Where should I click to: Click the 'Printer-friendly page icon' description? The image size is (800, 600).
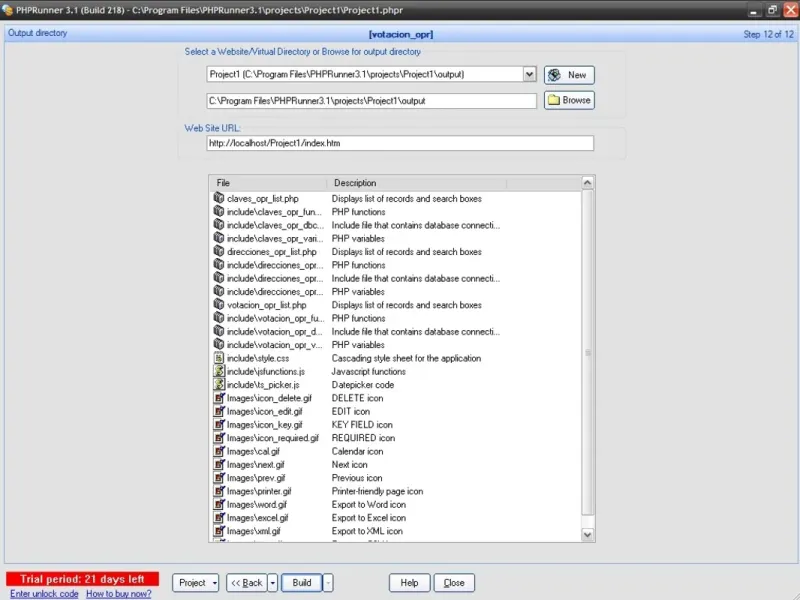pyautogui.click(x=378, y=491)
